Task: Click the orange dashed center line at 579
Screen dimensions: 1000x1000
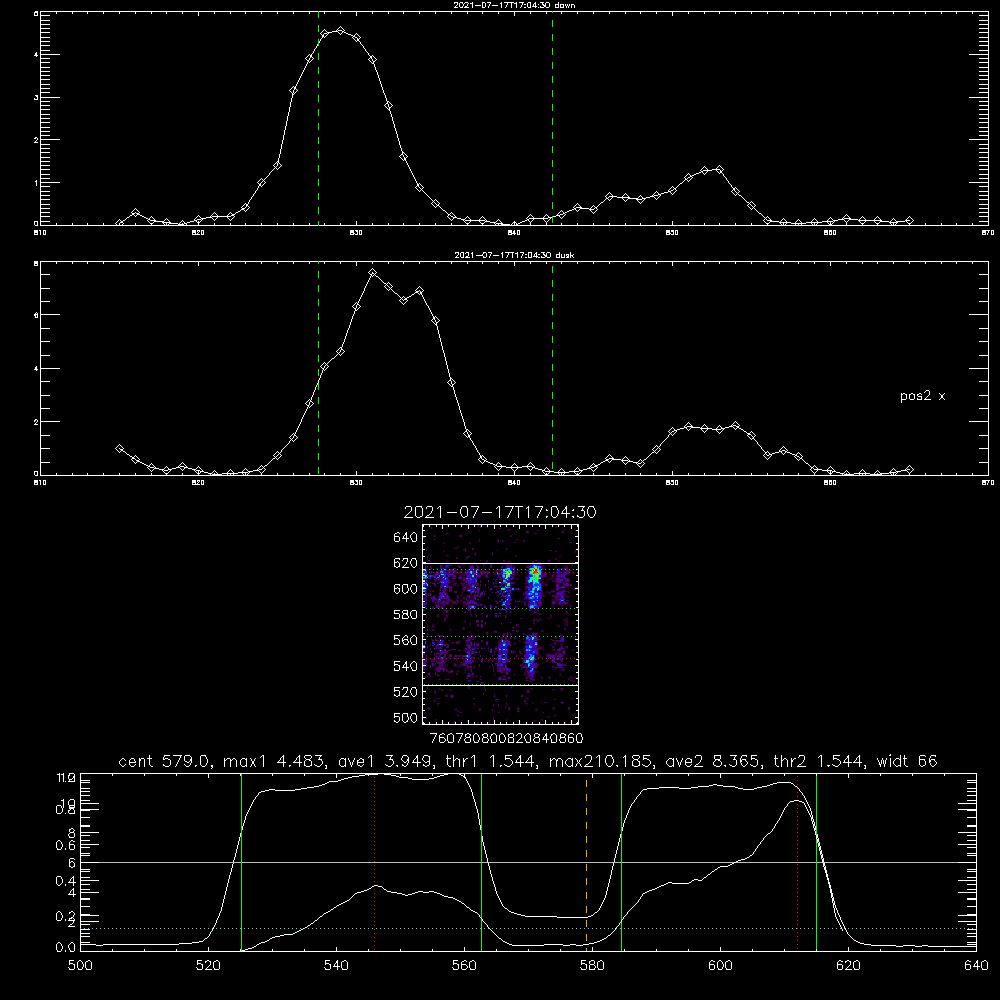Action: click(x=586, y=861)
